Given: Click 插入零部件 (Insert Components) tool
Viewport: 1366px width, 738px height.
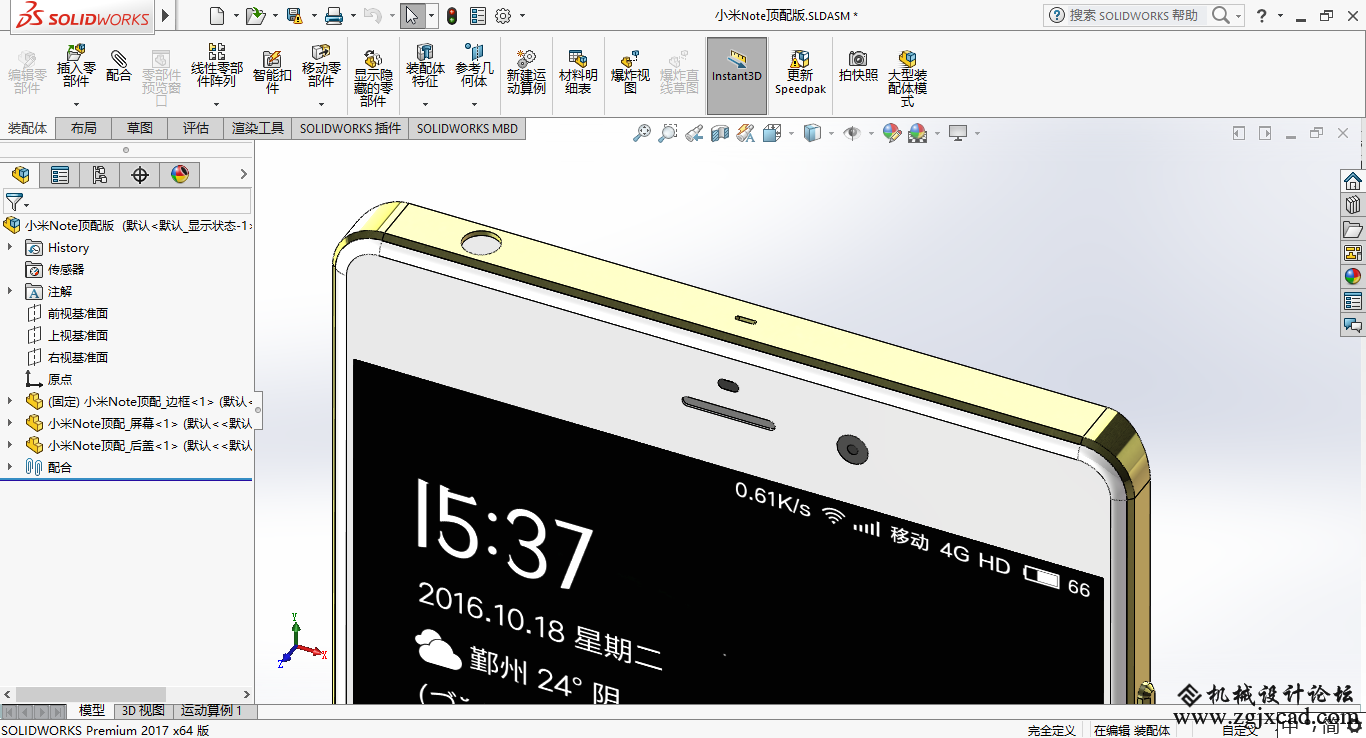Looking at the screenshot, I should coord(76,67).
